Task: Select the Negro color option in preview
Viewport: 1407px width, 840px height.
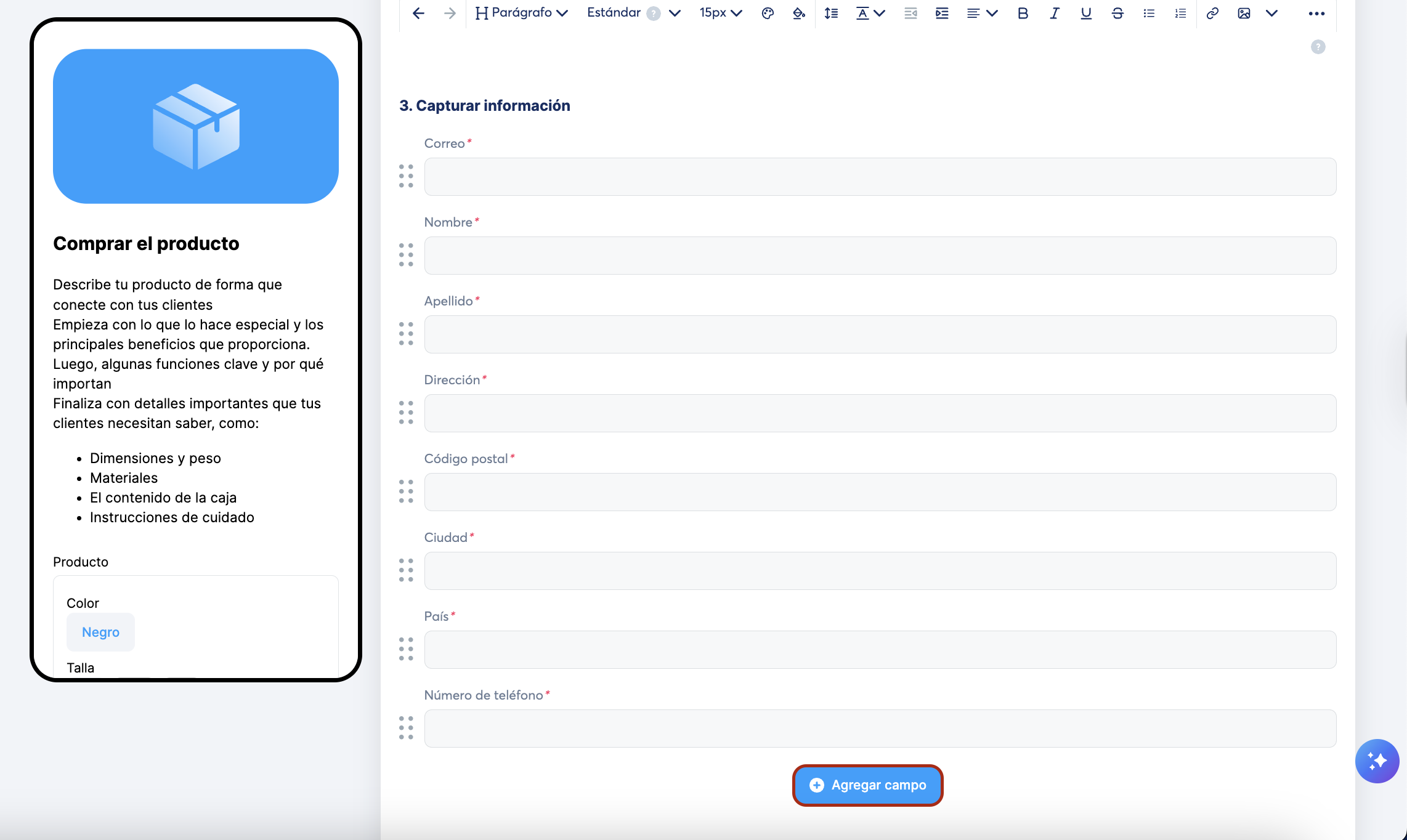Action: (x=100, y=632)
